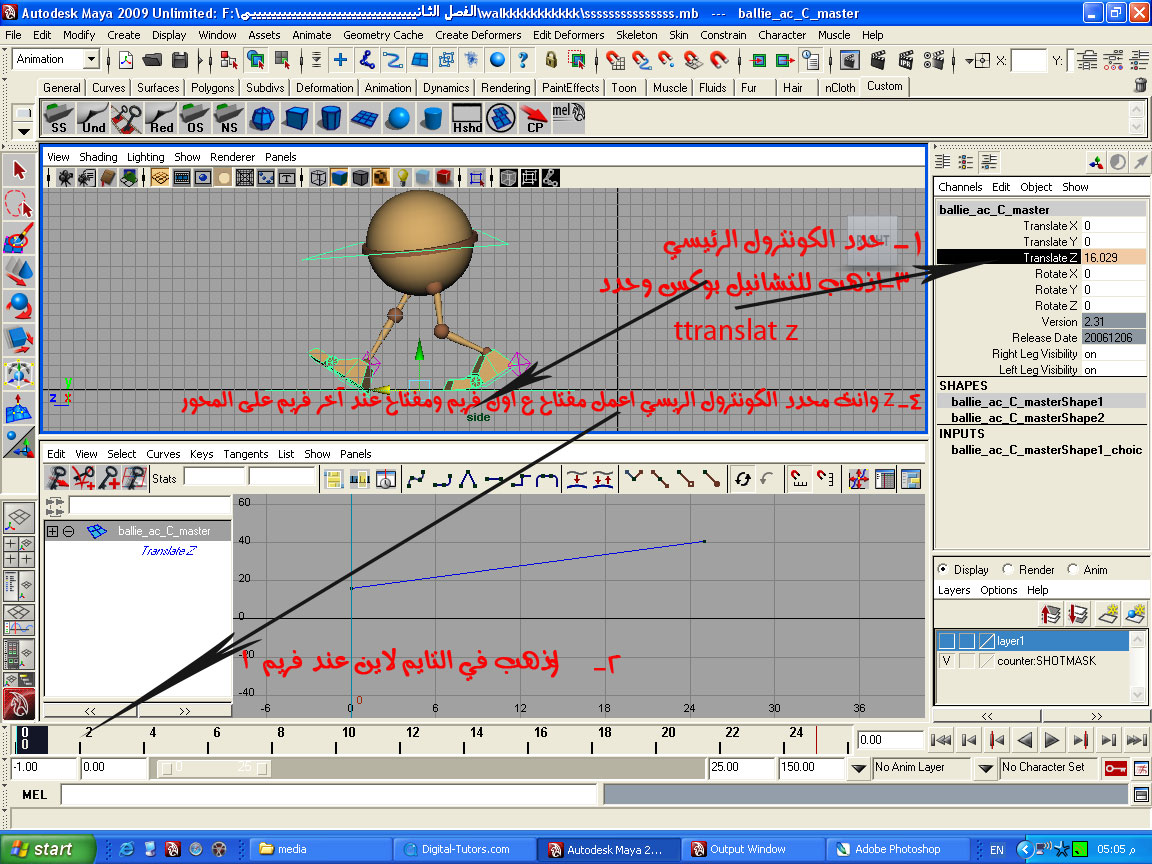Open the mel script shelf icon

click(568, 118)
